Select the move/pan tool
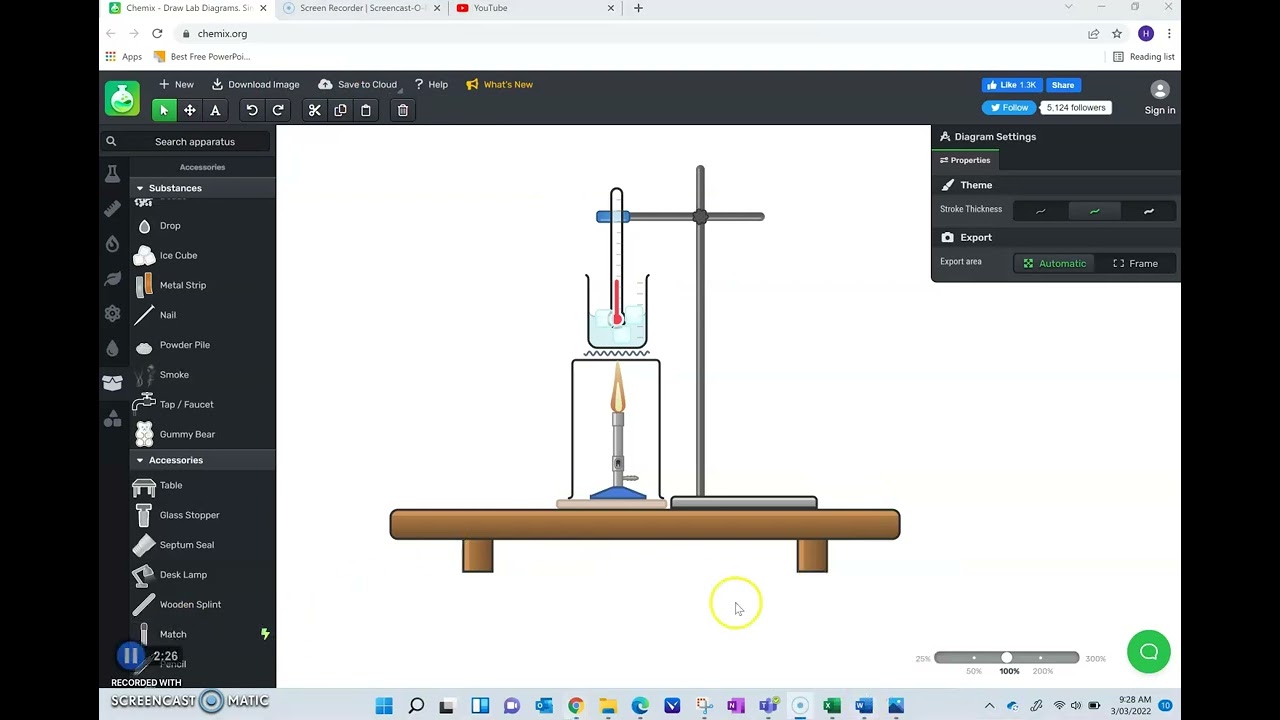Image resolution: width=1280 pixels, height=720 pixels. point(189,110)
